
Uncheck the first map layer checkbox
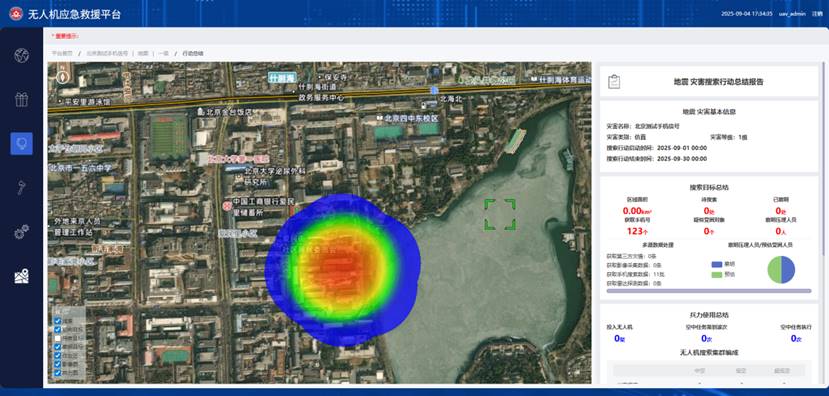tap(58, 320)
